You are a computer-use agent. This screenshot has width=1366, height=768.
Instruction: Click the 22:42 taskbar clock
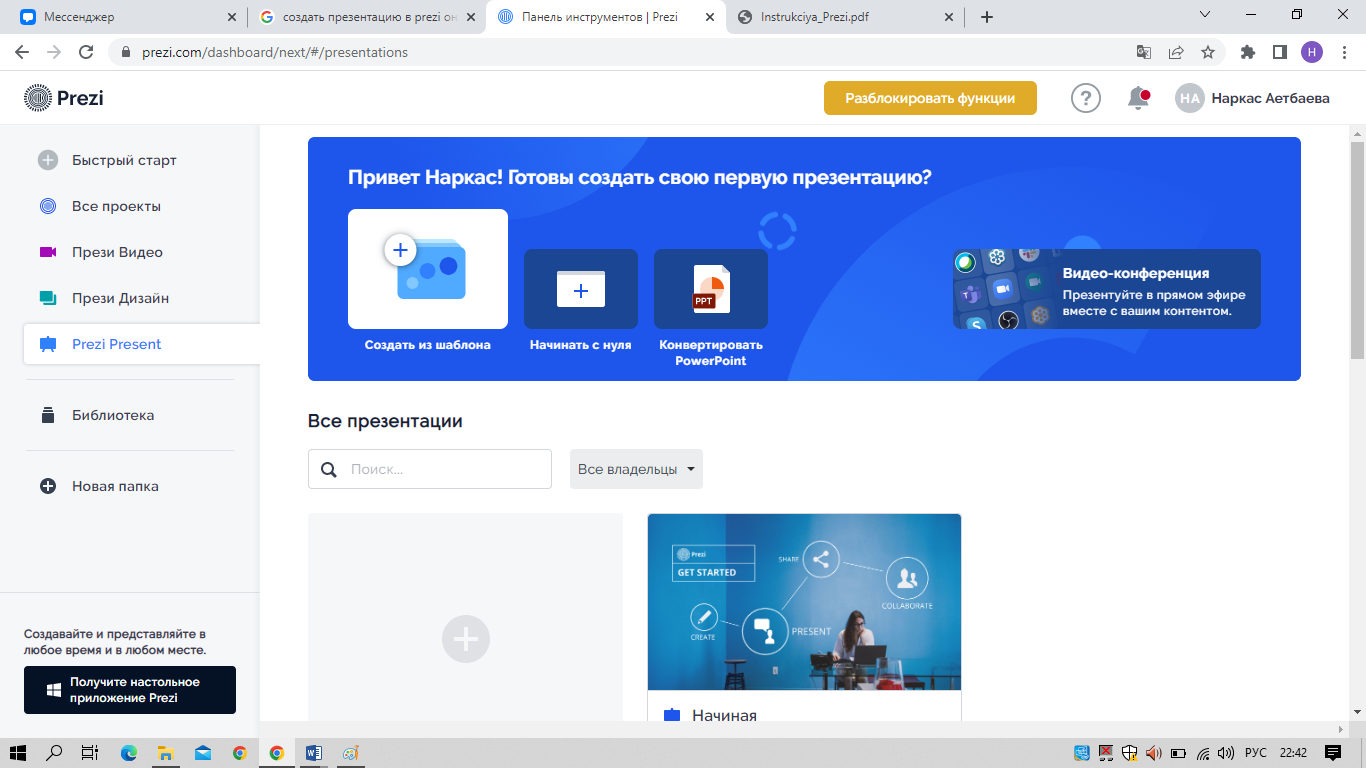[1293, 753]
